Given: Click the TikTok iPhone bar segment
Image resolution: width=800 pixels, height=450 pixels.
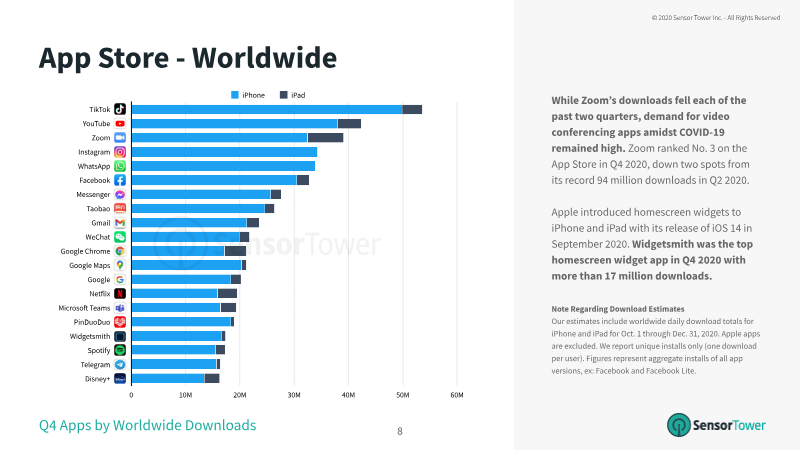Looking at the screenshot, I should [267, 109].
